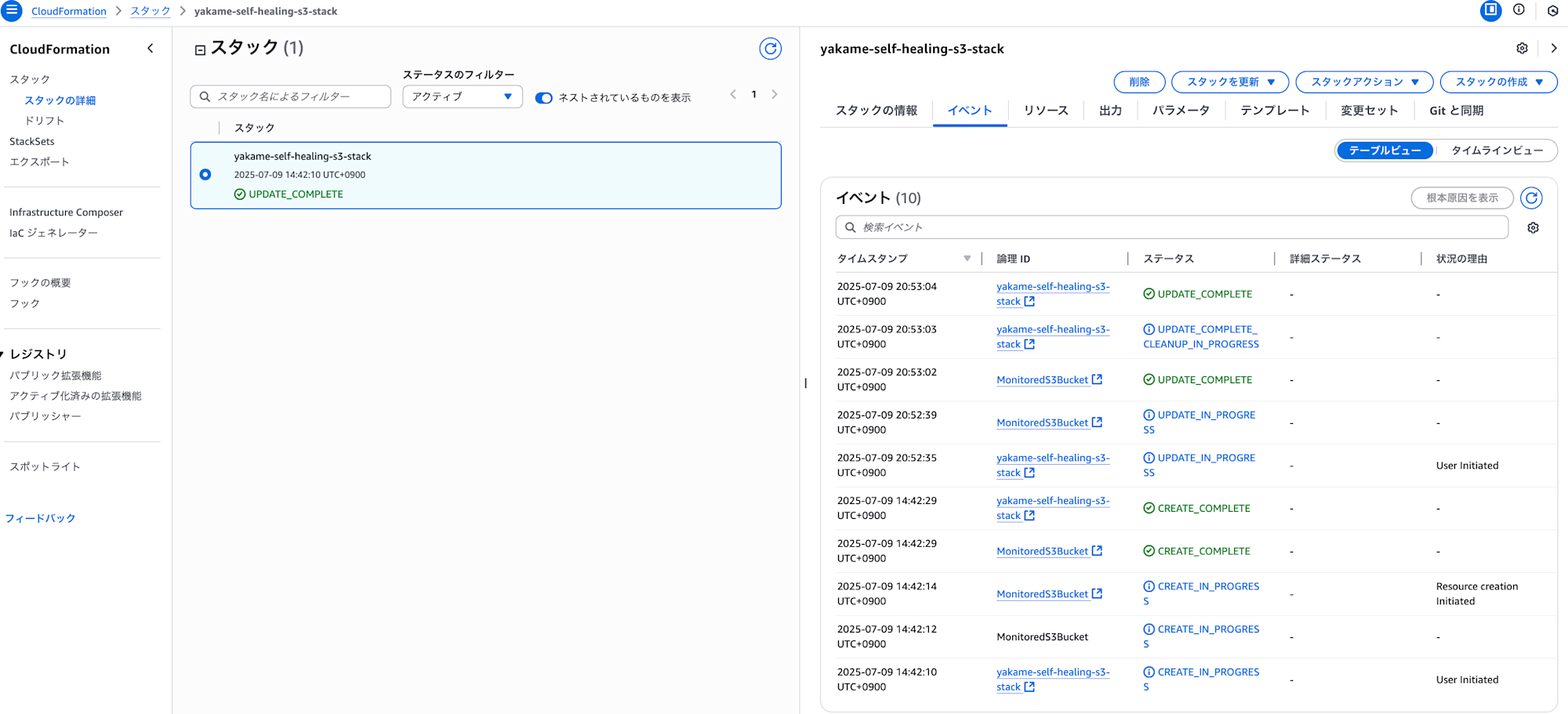
Task: Open フックの概要 in the sidebar
Action: click(x=40, y=283)
